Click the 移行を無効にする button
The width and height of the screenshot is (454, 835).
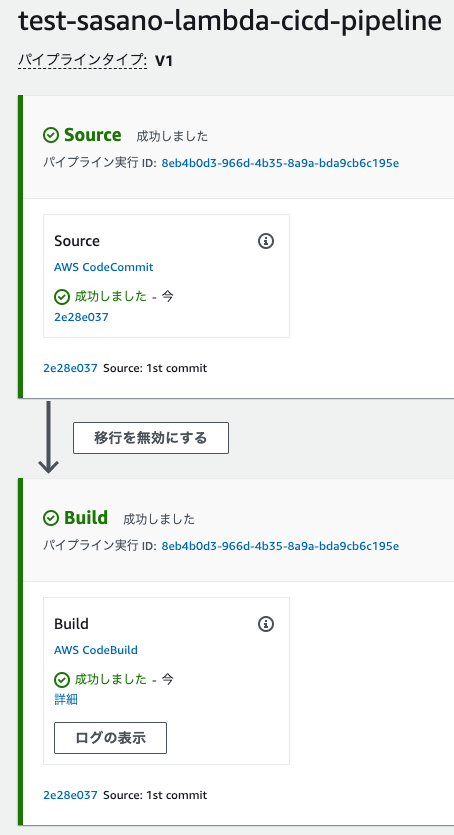point(151,438)
